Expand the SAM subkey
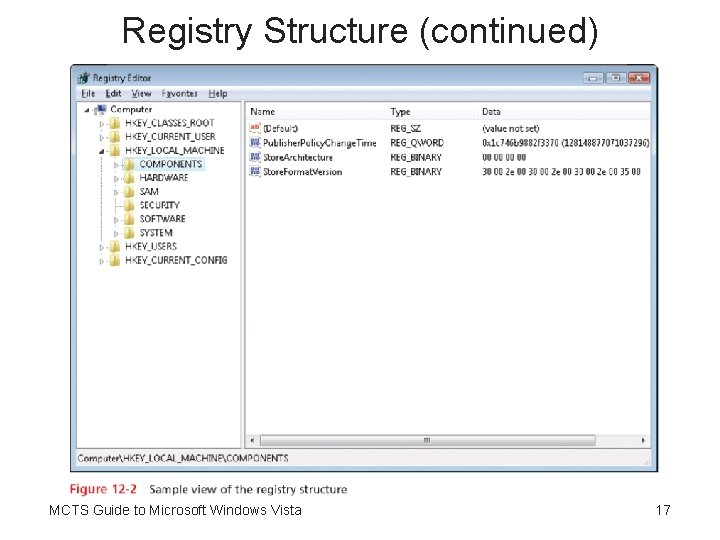 point(116,192)
